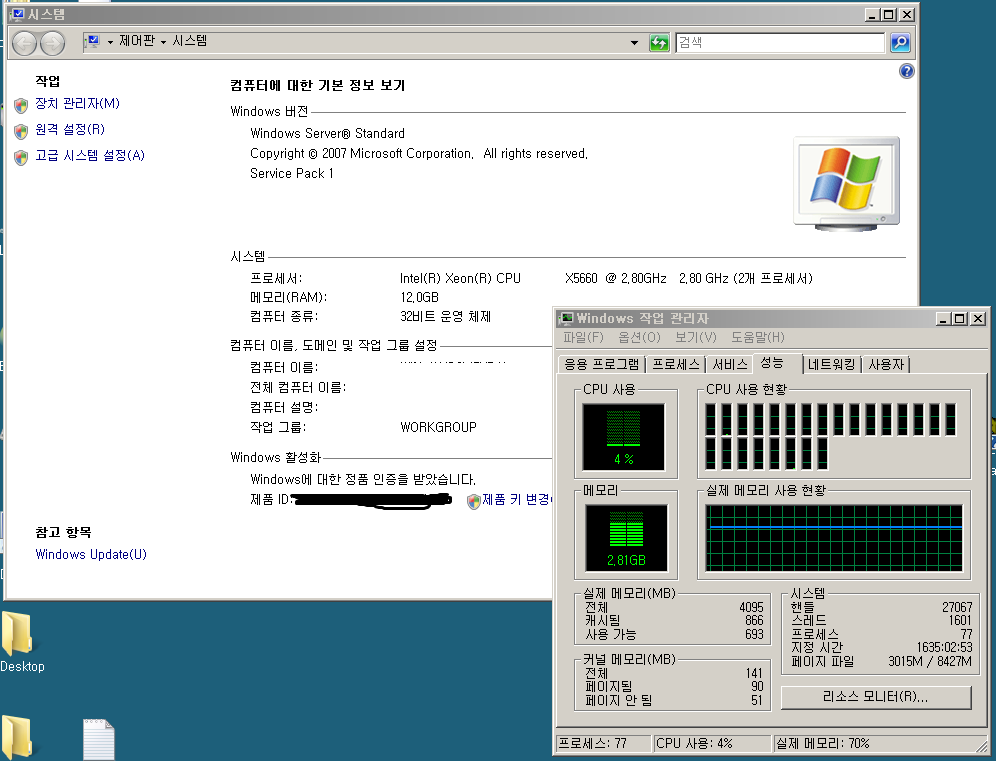Select the Windows Server® Standard text
Screen dimensions: 996x761
coord(327,133)
